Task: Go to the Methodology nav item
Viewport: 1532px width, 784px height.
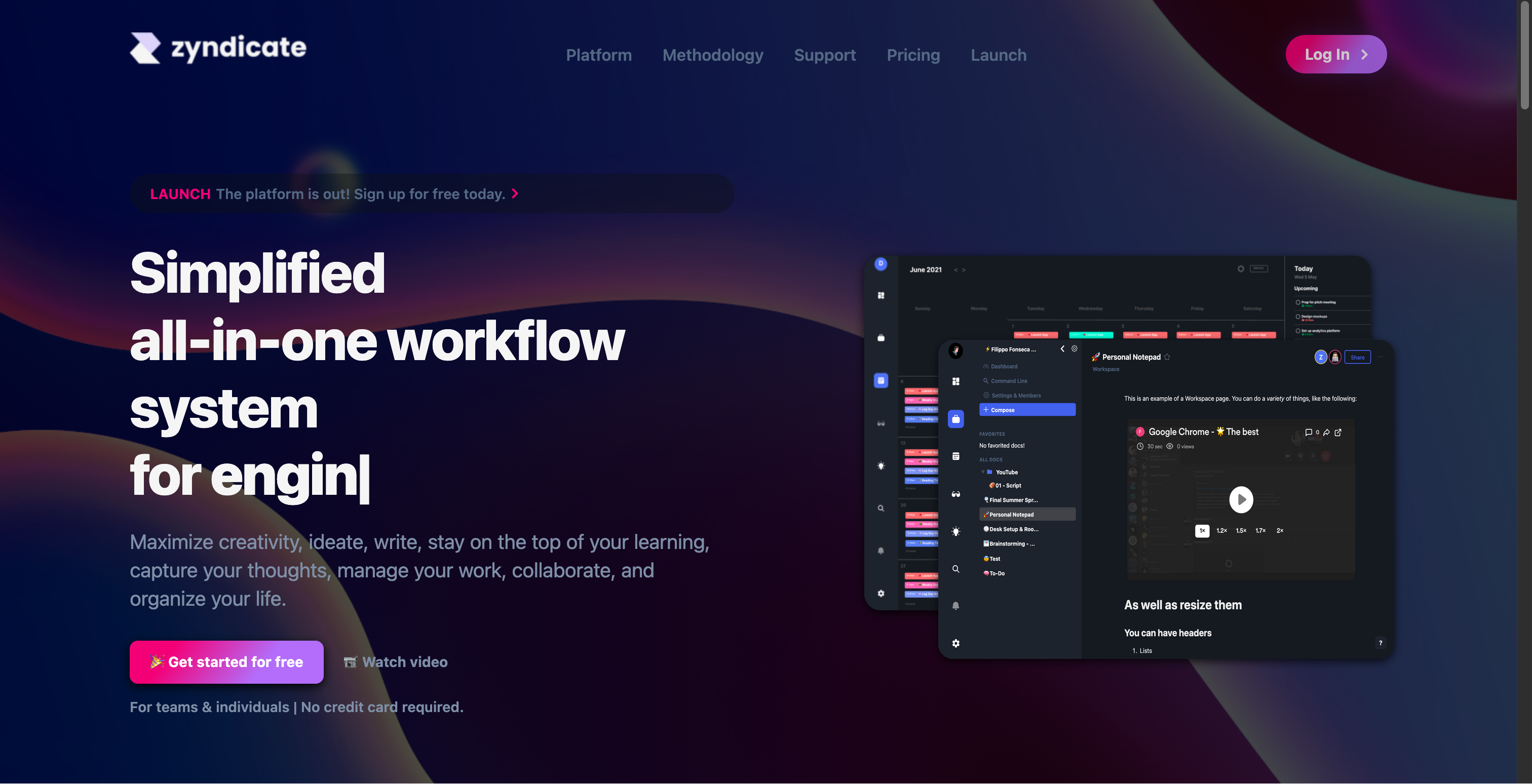Action: [712, 55]
